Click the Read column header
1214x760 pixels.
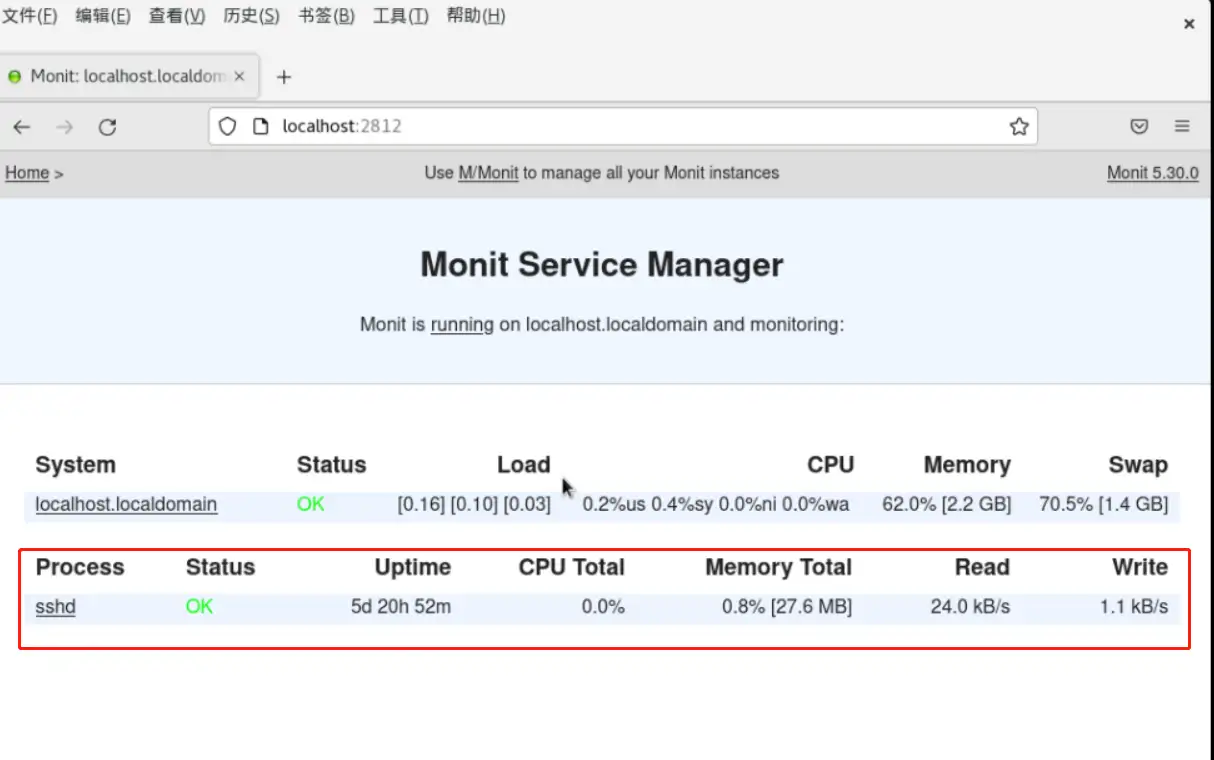[982, 568]
